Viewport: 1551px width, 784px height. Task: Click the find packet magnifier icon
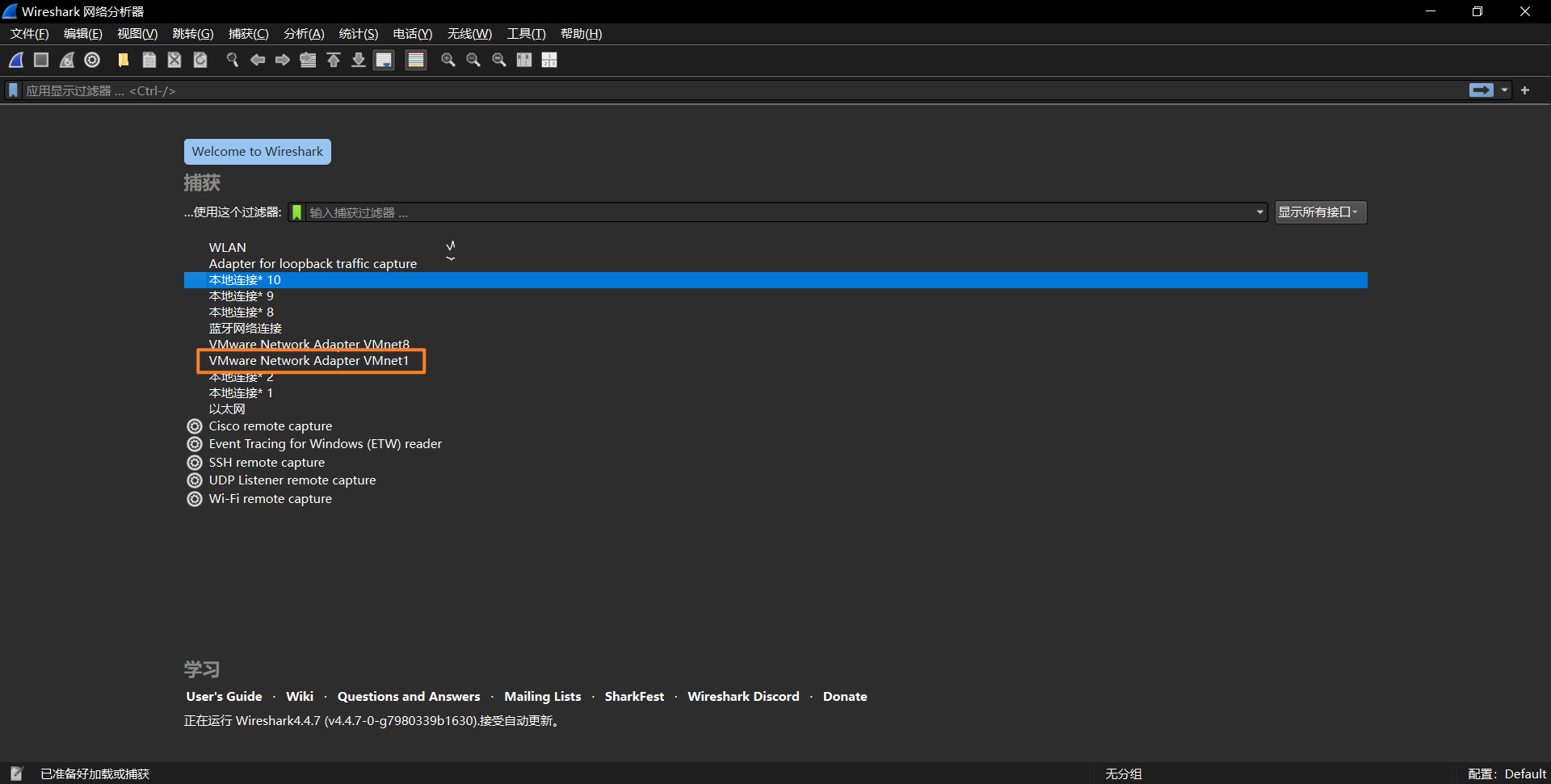233,60
